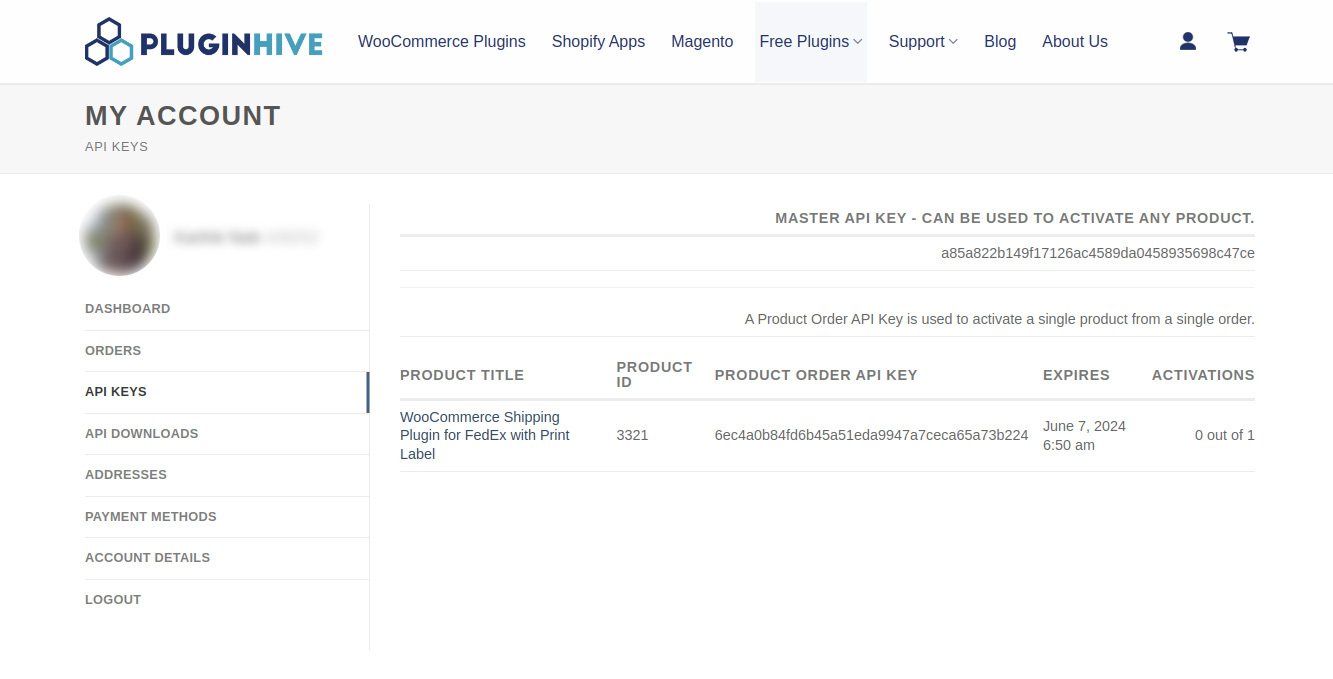Open Payment Methods section
Screen dimensions: 1333x679
[151, 517]
